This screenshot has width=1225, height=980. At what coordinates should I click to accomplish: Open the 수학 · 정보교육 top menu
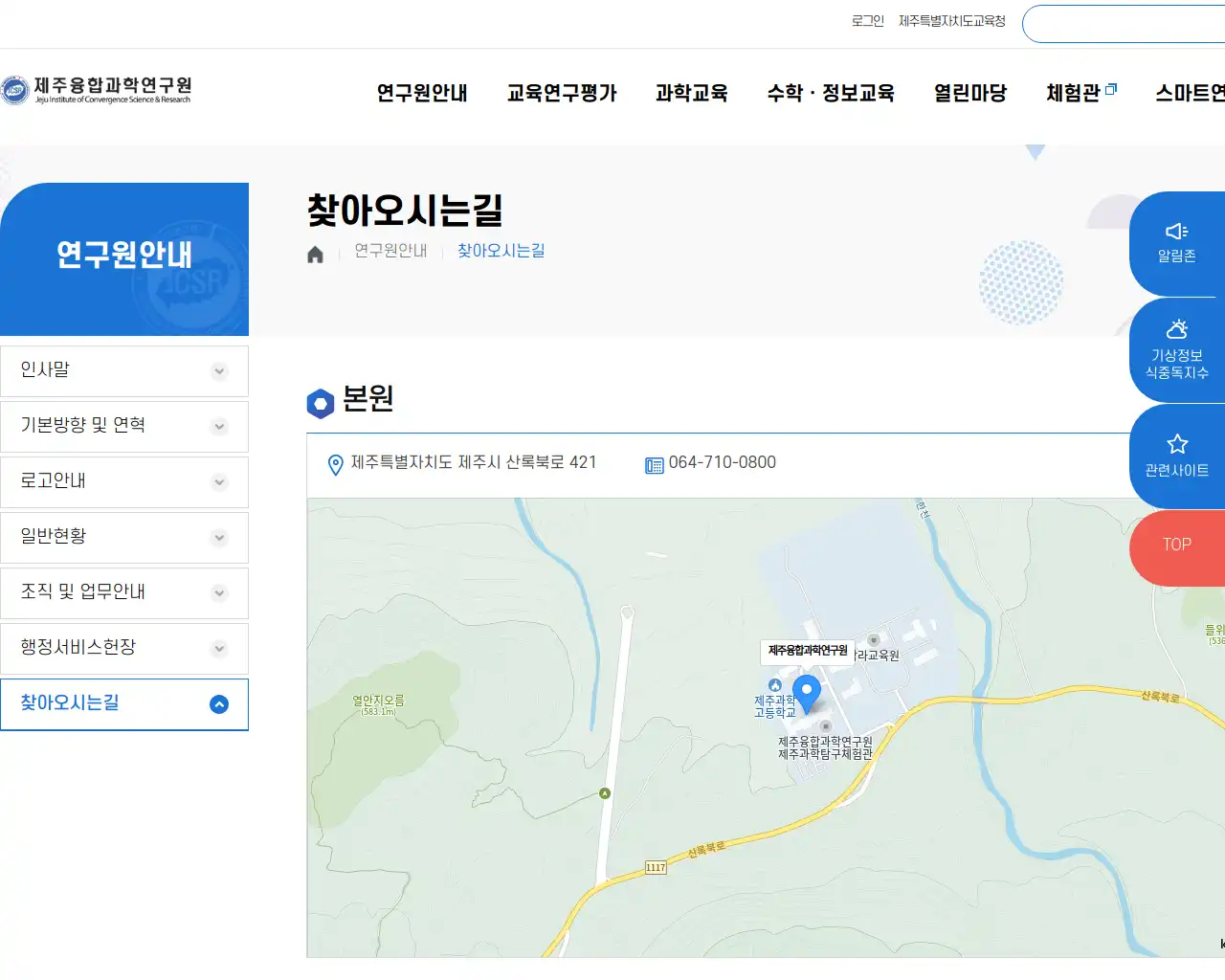point(831,93)
